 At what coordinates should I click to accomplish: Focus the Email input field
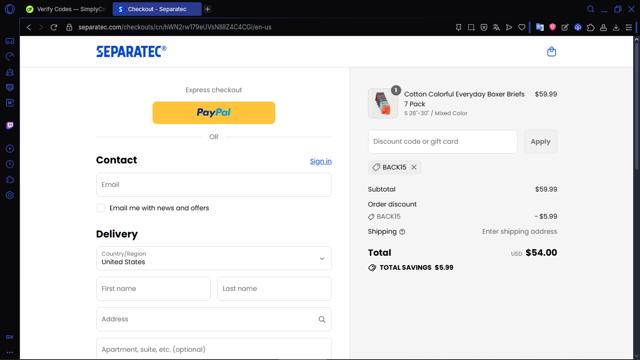pos(214,184)
